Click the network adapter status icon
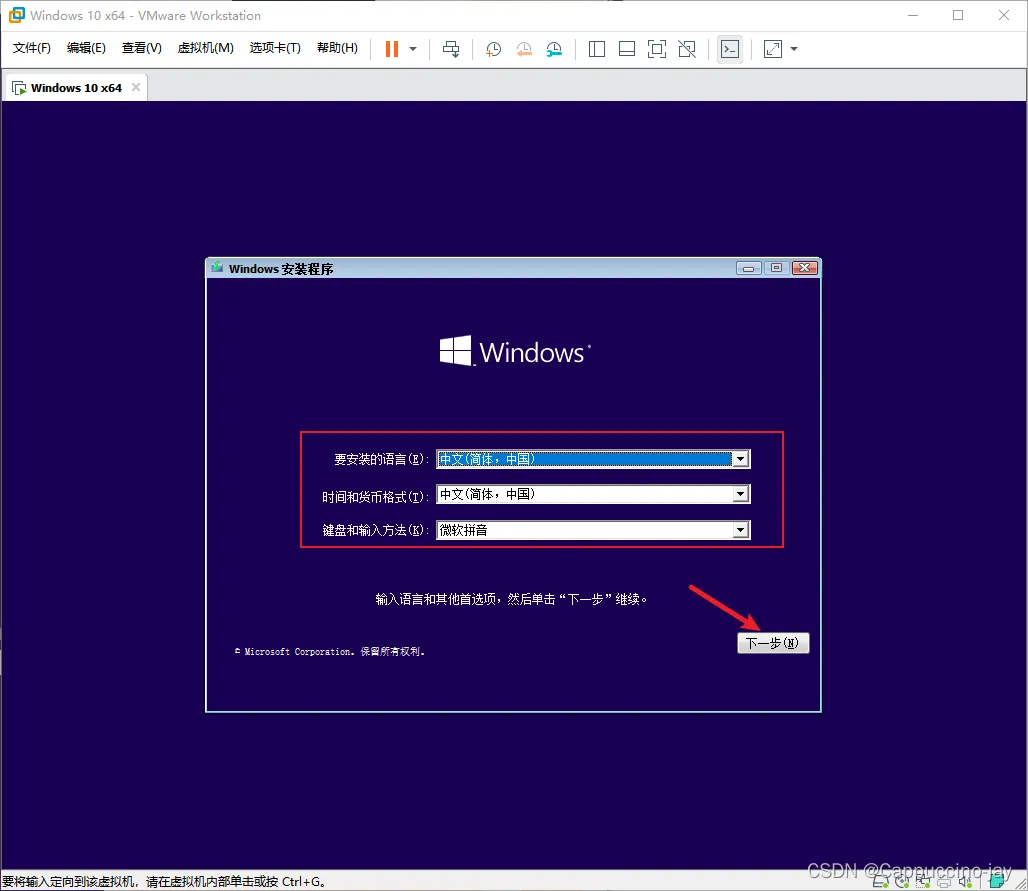The width and height of the screenshot is (1028, 891). (x=924, y=882)
